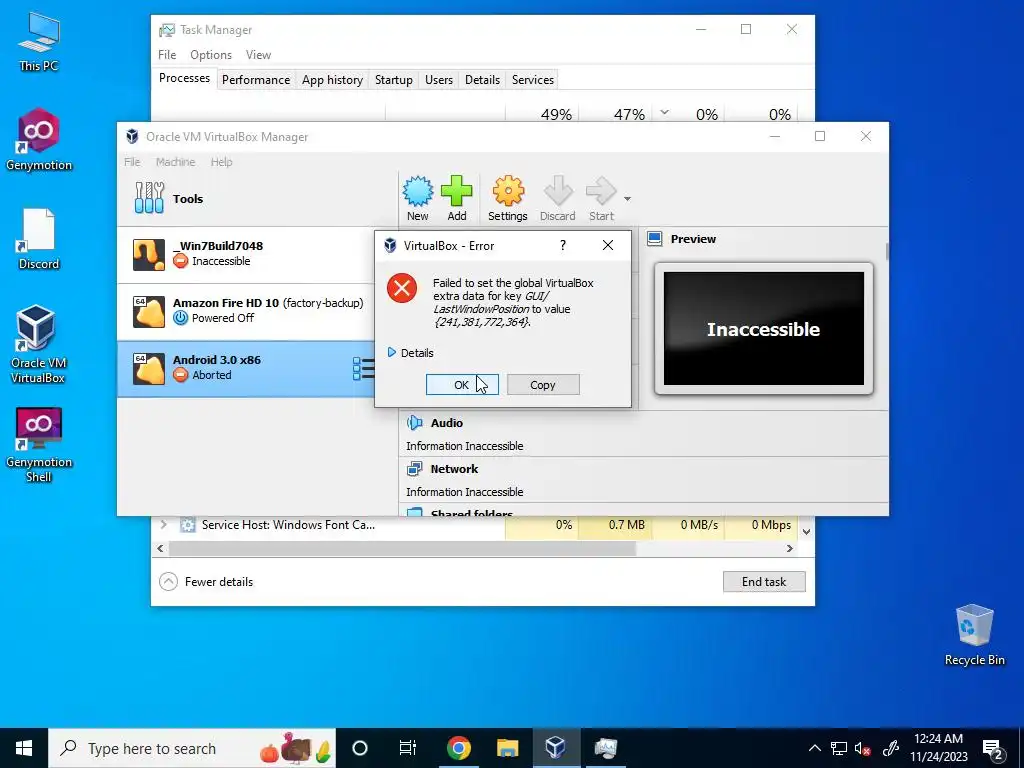Viewport: 1024px width, 768px height.
Task: Open This PC desktop icon
Action: click(39, 40)
